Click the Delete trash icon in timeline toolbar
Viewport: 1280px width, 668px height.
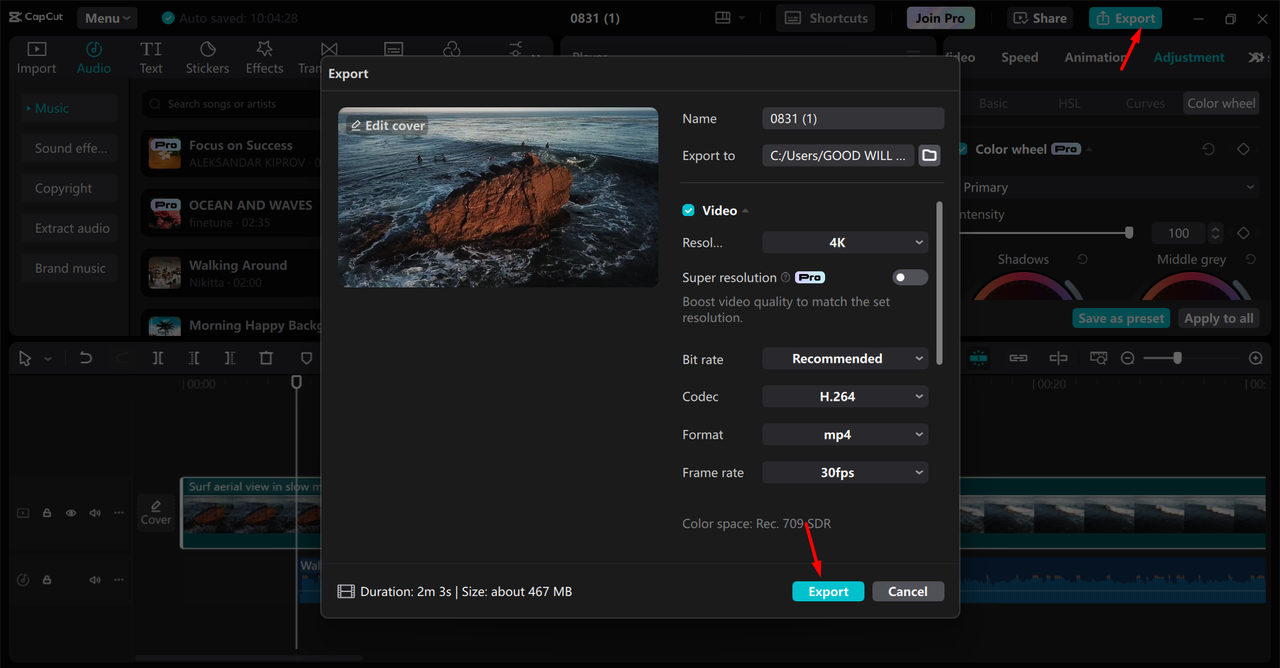(266, 358)
